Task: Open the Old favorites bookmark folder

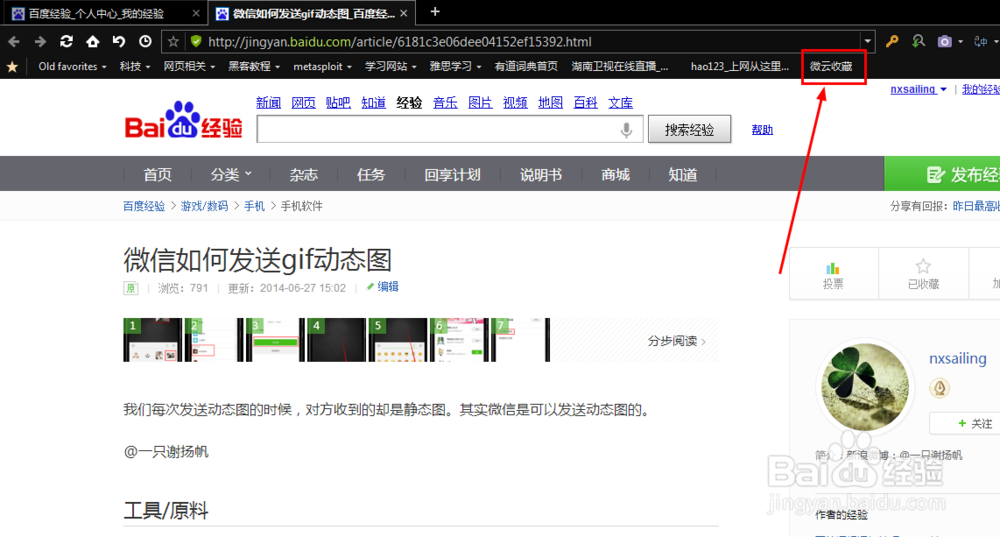Action: (72, 66)
